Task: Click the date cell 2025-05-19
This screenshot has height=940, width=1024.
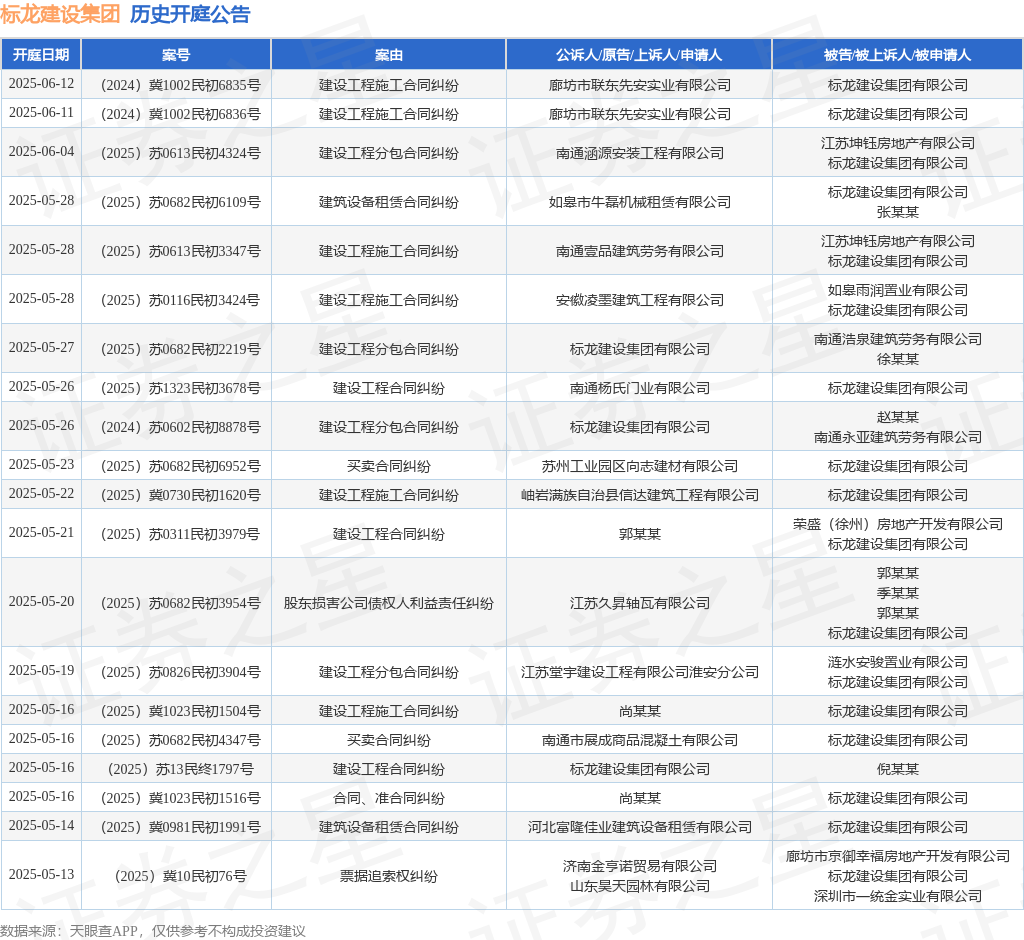Action: point(41,671)
